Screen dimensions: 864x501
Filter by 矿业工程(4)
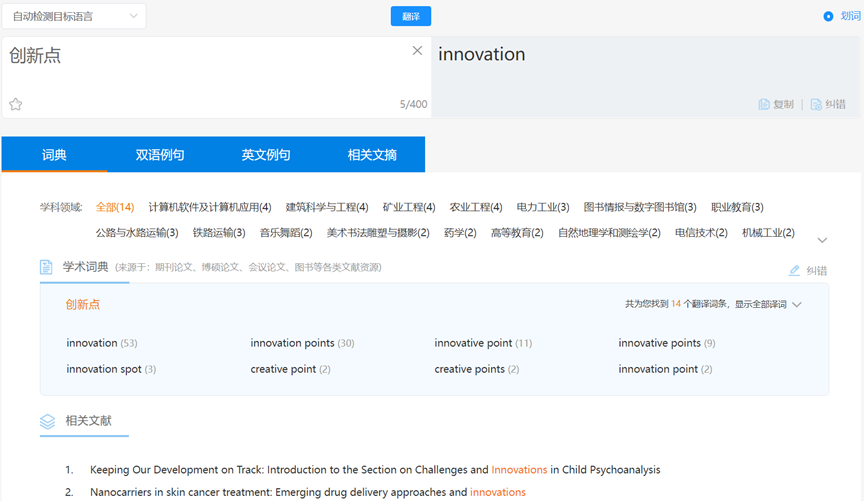[x=409, y=207]
